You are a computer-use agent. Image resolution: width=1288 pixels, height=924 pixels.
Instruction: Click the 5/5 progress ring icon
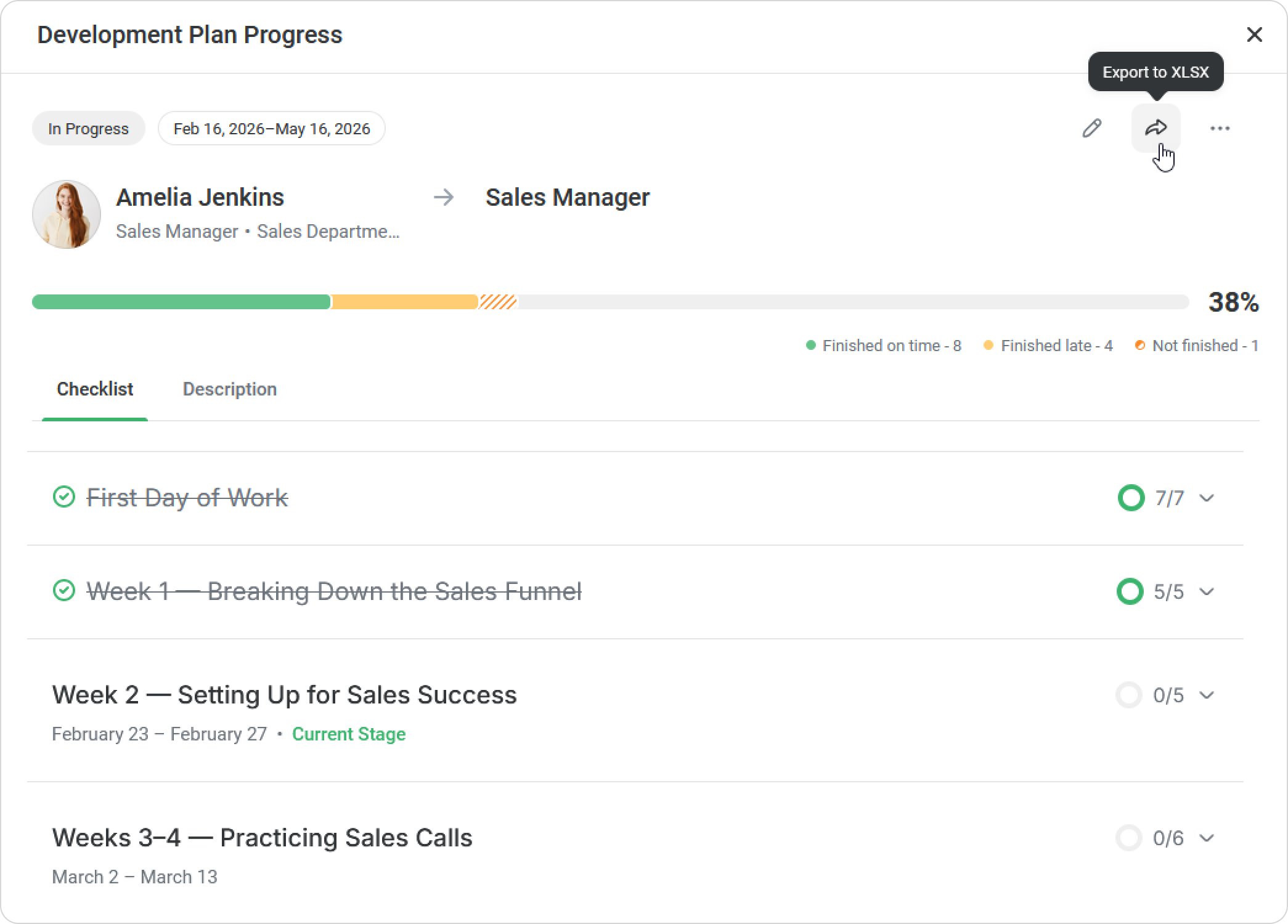[1130, 591]
